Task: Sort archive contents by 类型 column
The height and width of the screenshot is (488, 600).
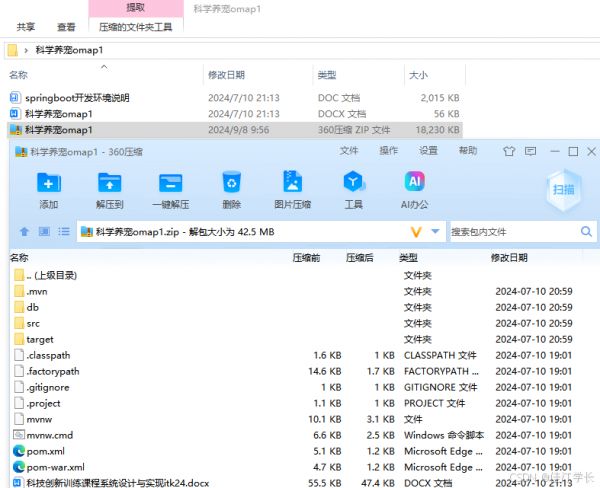Action: [x=408, y=258]
